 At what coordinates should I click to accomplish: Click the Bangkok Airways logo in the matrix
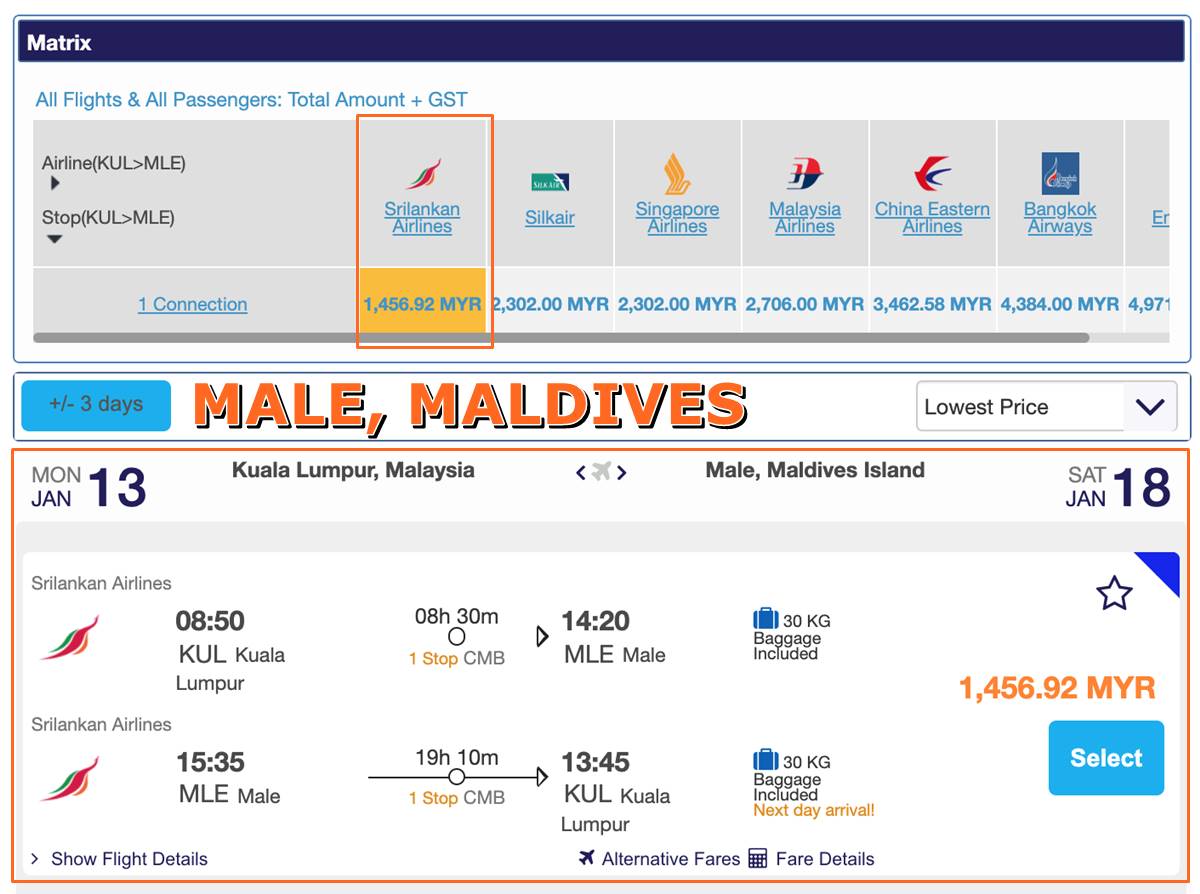pyautogui.click(x=1060, y=174)
